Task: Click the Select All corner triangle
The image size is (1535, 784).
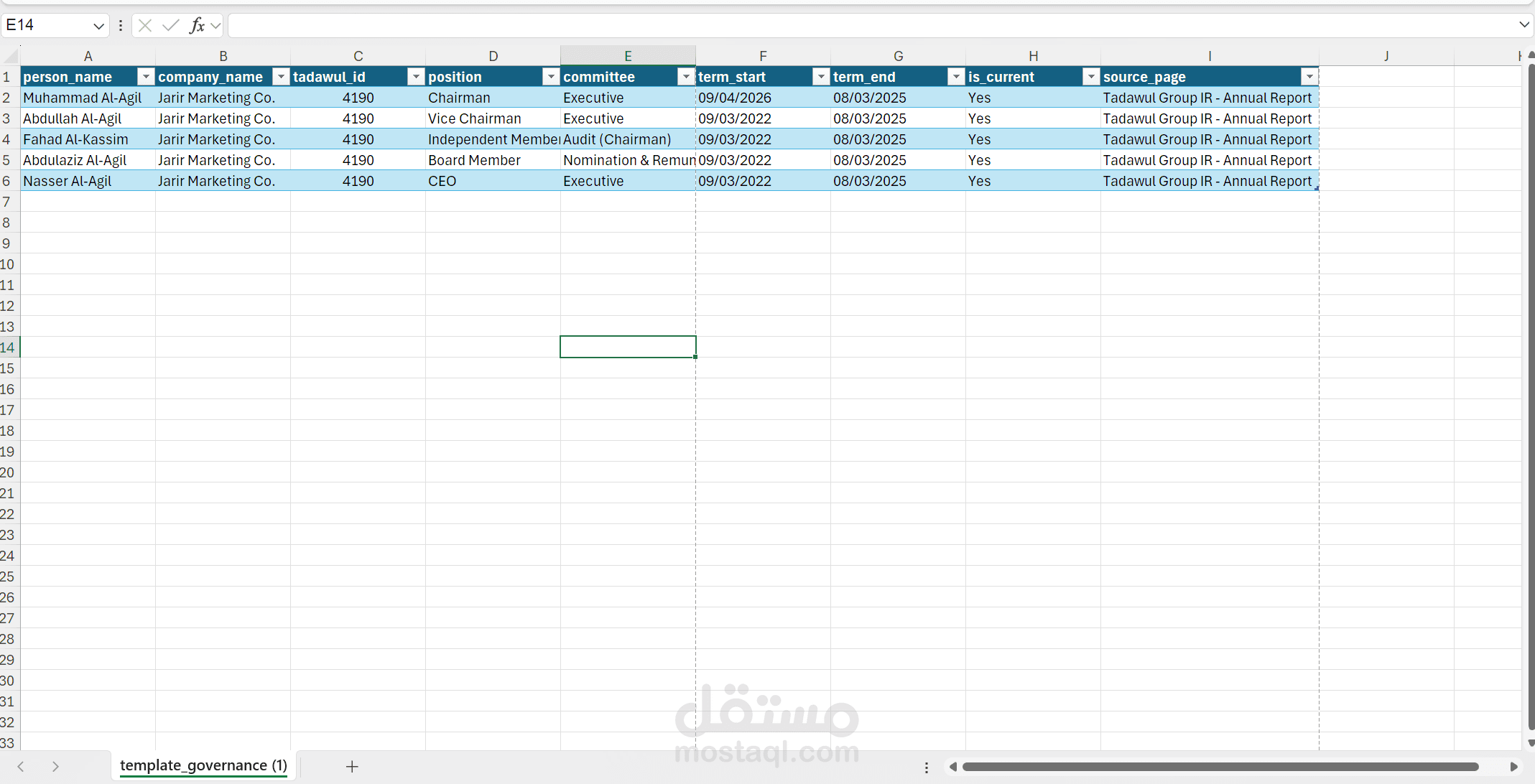Action: [10, 56]
